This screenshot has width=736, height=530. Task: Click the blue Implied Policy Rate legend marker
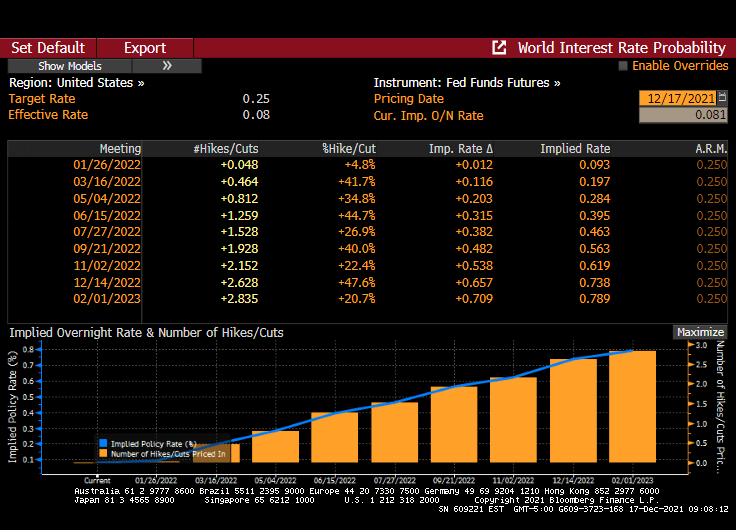coord(102,442)
